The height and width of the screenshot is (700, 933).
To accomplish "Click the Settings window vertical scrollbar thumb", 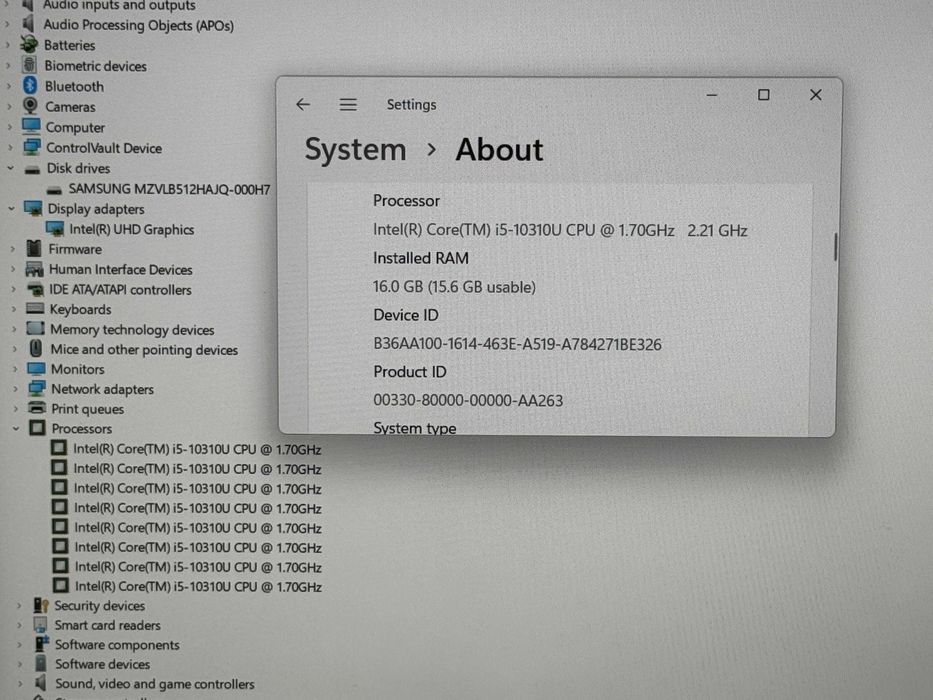I will click(835, 246).
